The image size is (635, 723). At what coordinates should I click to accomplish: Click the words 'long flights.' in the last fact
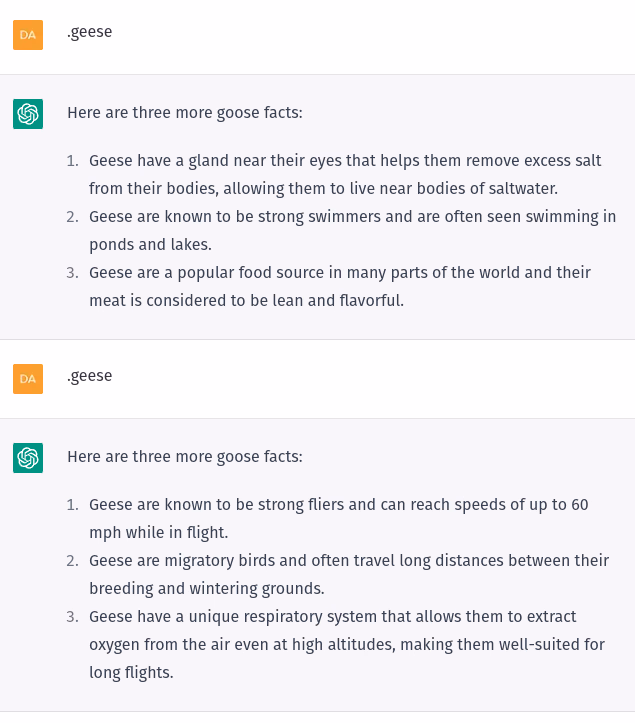coord(131,672)
